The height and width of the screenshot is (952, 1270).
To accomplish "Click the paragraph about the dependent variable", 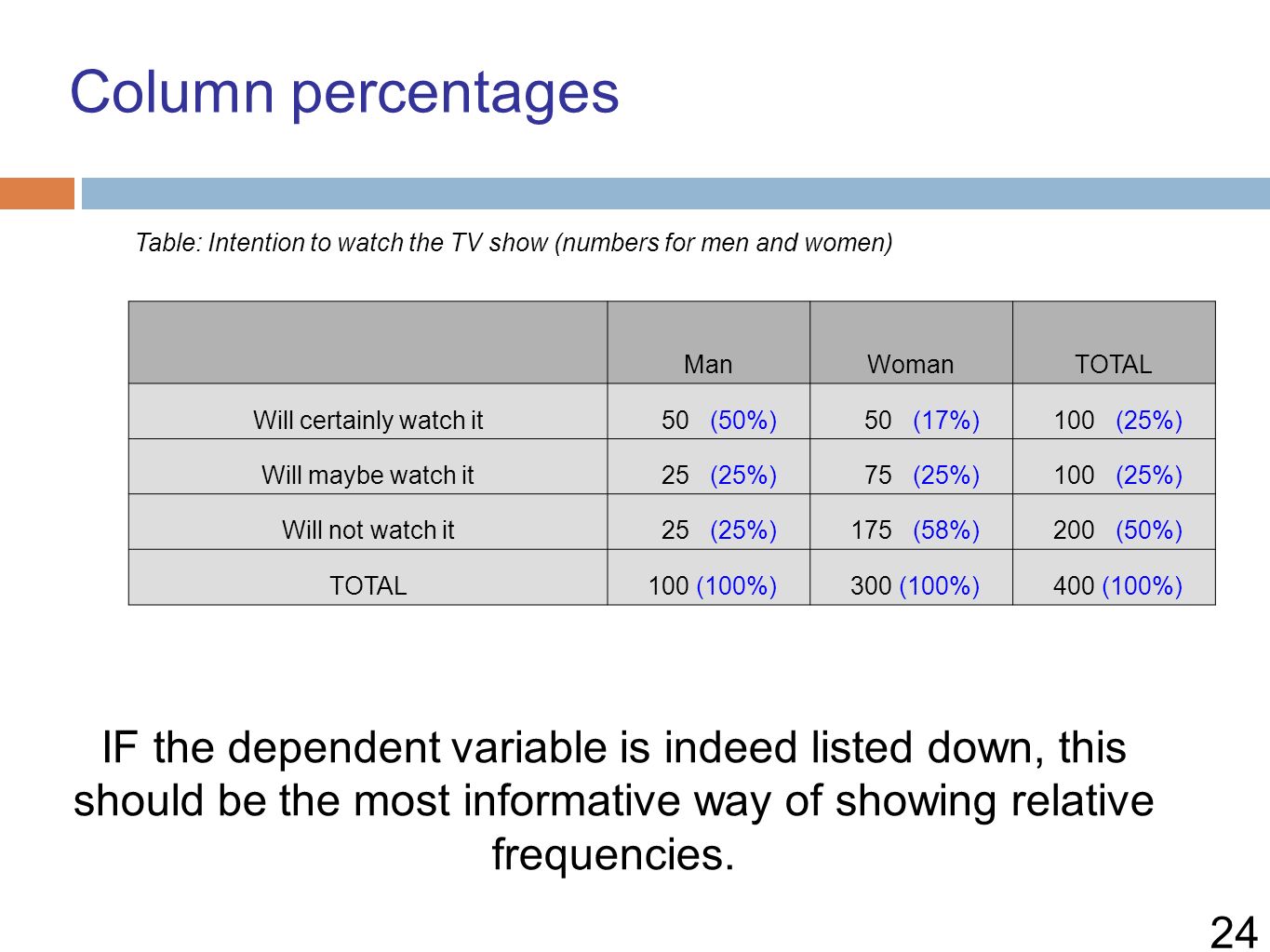I will (x=614, y=801).
